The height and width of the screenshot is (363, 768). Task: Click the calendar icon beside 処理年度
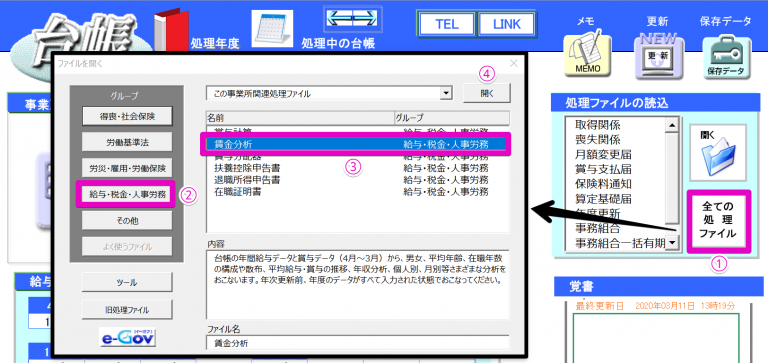point(272,28)
